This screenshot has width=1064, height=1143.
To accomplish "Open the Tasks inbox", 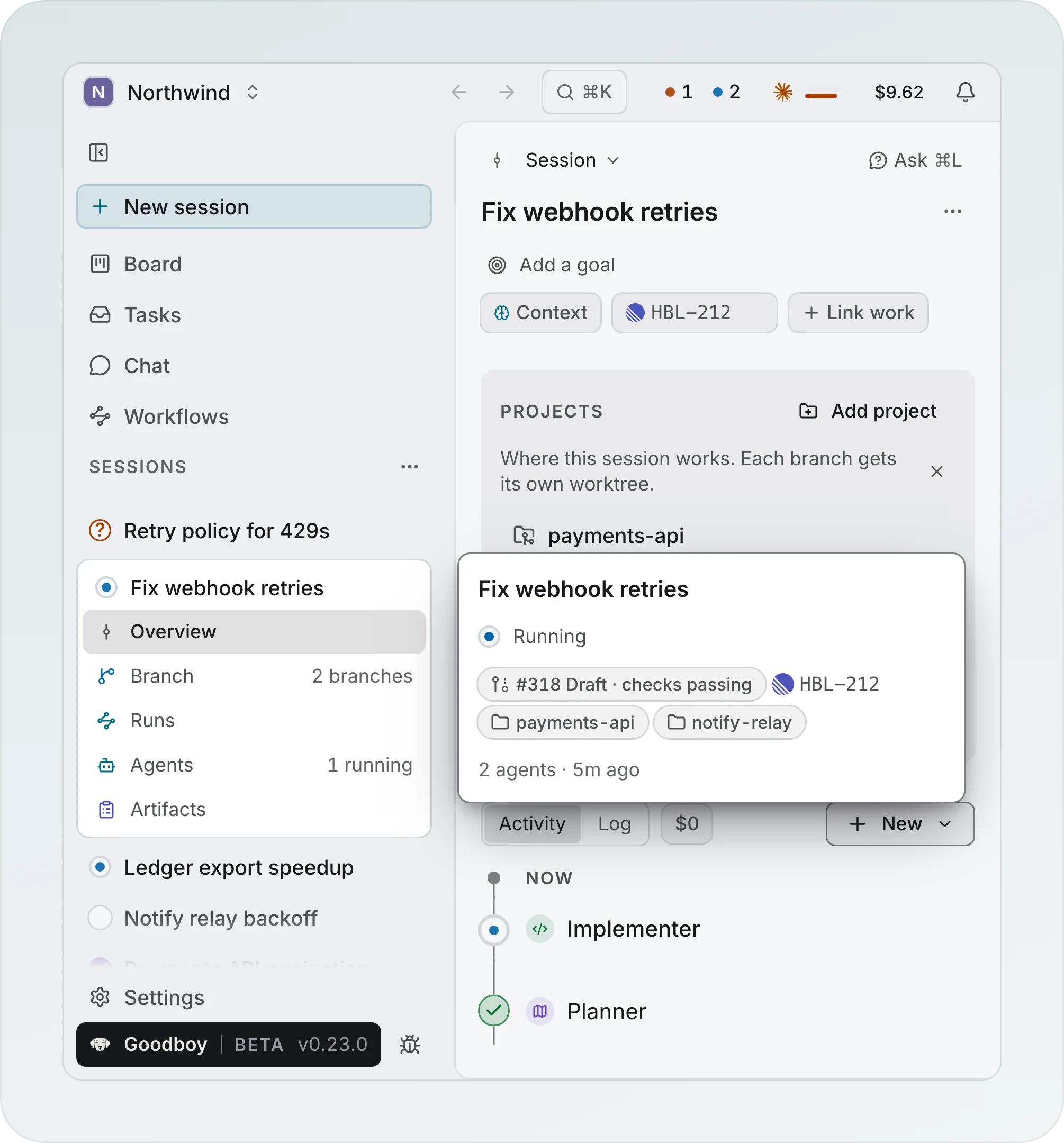I will coord(254,315).
